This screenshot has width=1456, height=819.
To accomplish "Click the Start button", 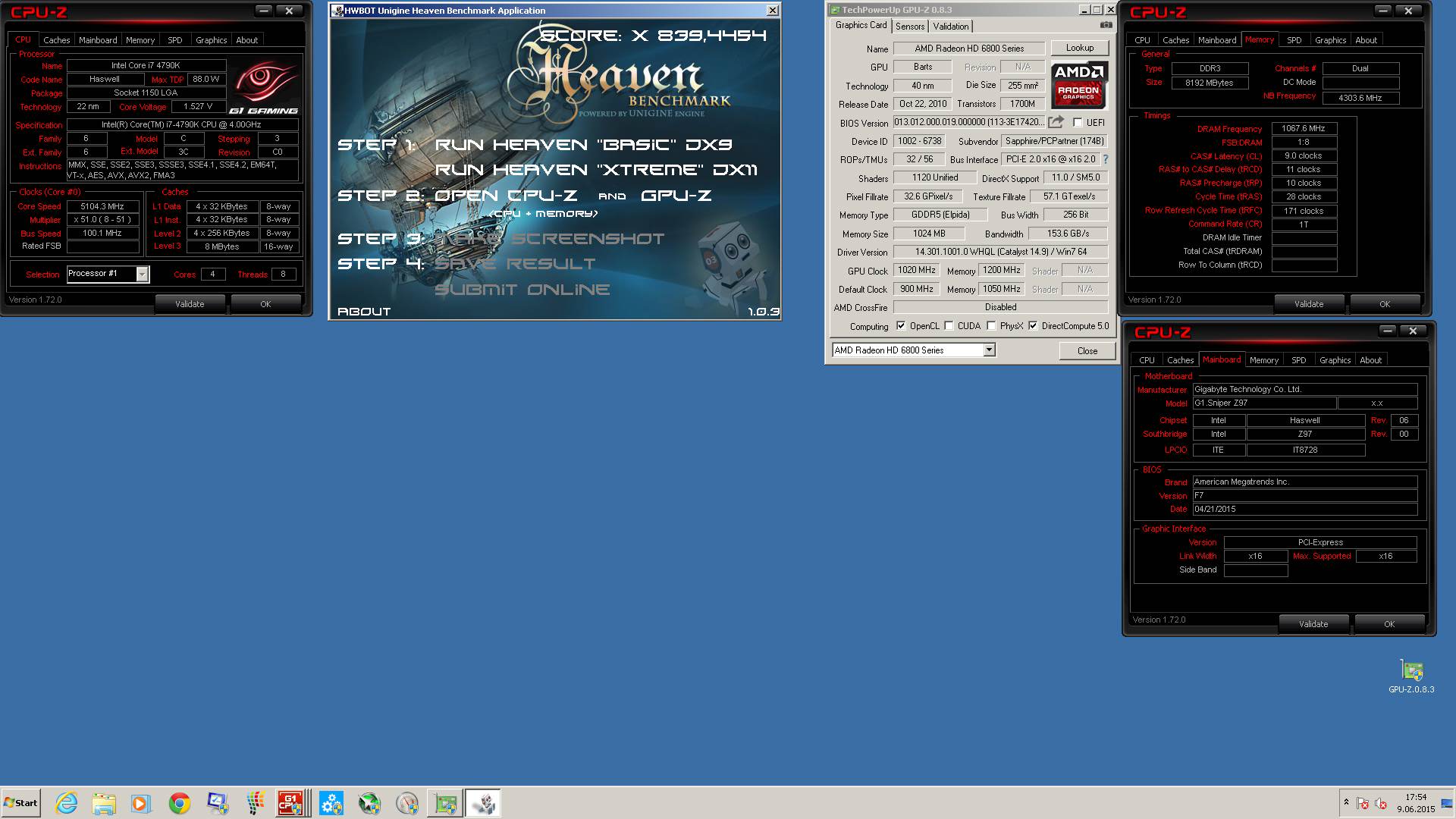I will pyautogui.click(x=20, y=803).
